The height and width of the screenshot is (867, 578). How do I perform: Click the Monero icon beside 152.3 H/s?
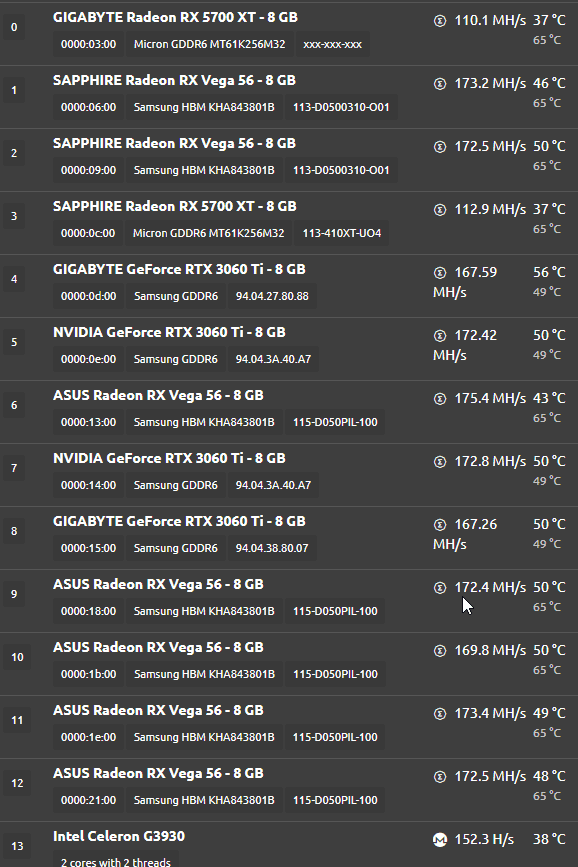tap(440, 840)
